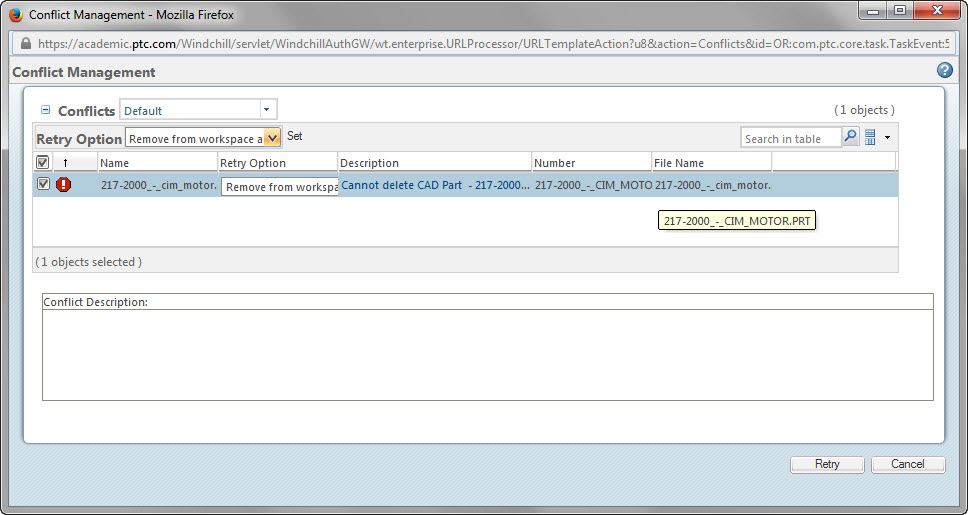This screenshot has width=968, height=515.
Task: Click in the Search in table field
Action: [791, 138]
